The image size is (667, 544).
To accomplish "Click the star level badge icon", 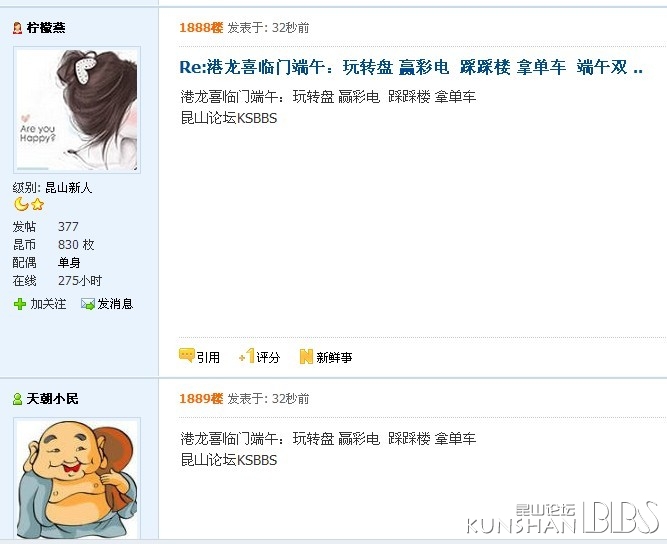I will (37, 204).
